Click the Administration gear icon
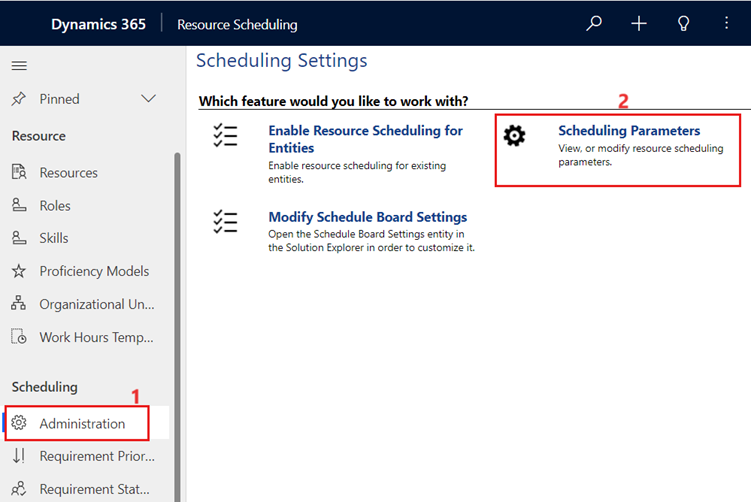Viewport: 751px width, 503px height. (x=19, y=423)
